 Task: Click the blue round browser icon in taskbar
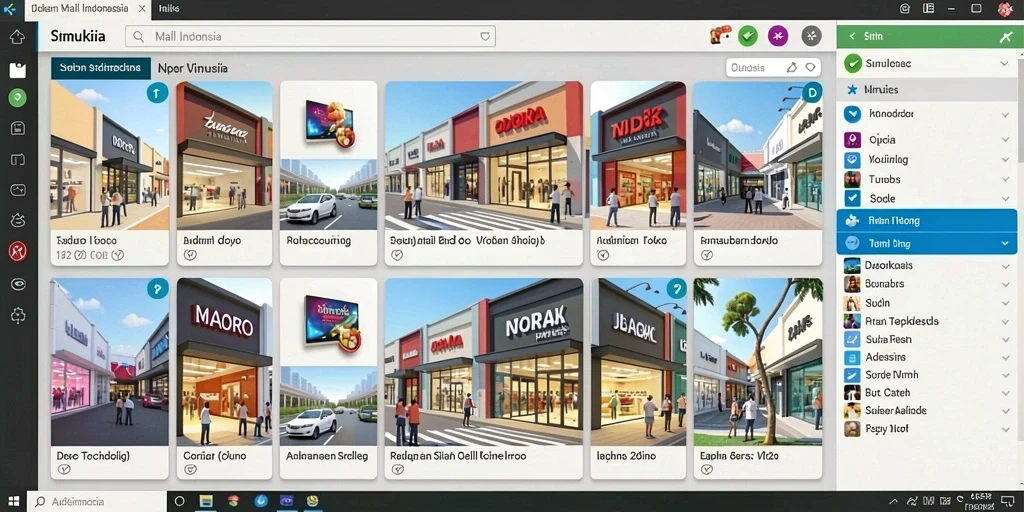[260, 502]
